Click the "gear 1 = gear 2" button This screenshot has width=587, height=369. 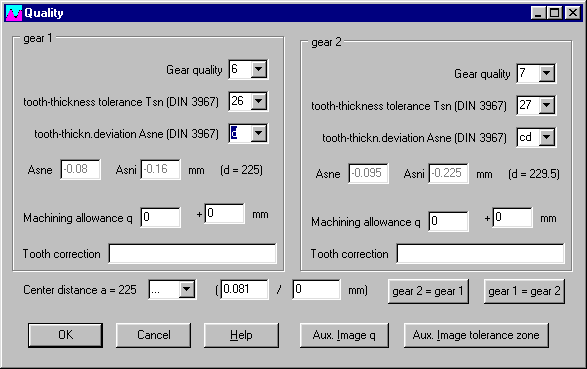(524, 291)
